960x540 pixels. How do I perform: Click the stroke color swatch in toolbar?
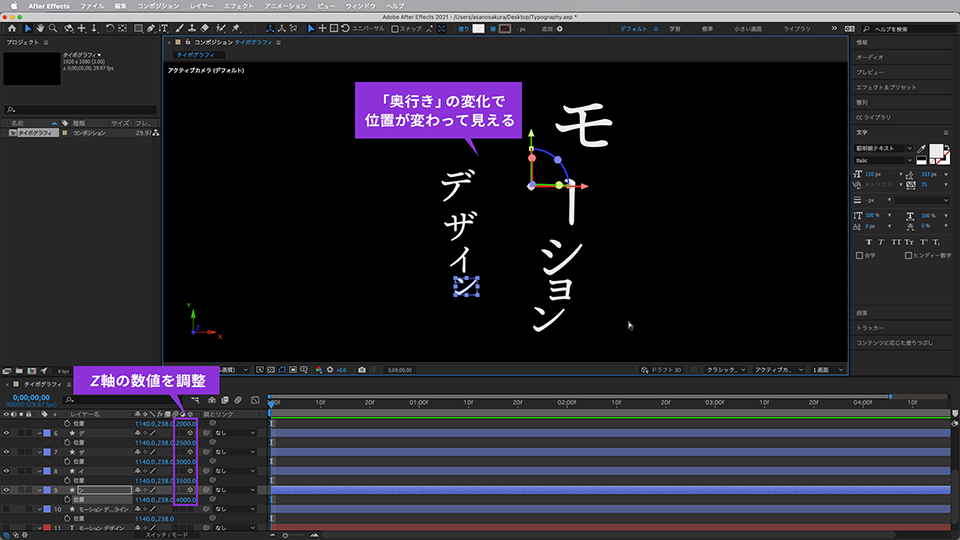click(505, 29)
